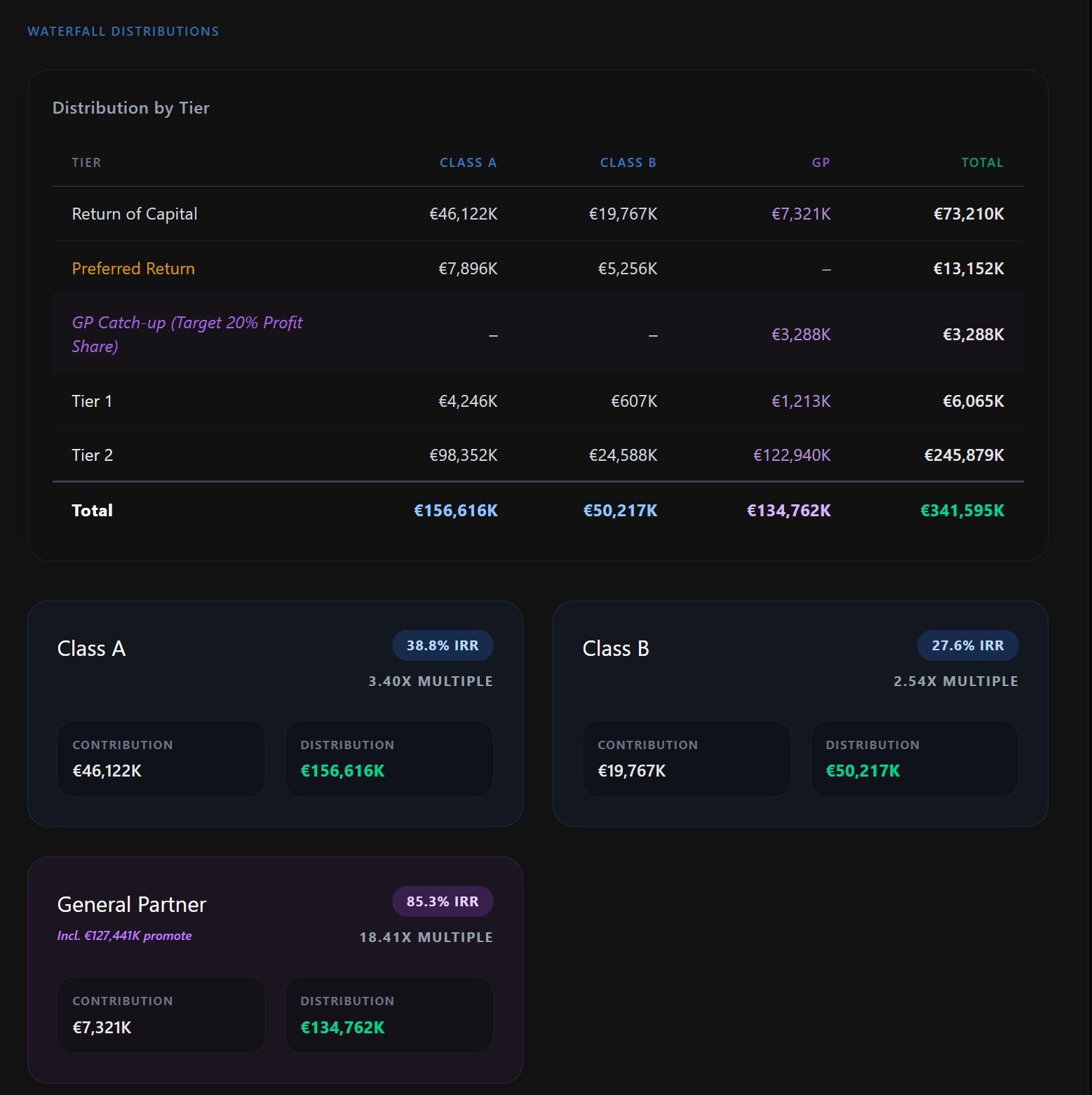Viewport: 1092px width, 1095px height.
Task: Click the TOTAL column header
Action: click(983, 162)
